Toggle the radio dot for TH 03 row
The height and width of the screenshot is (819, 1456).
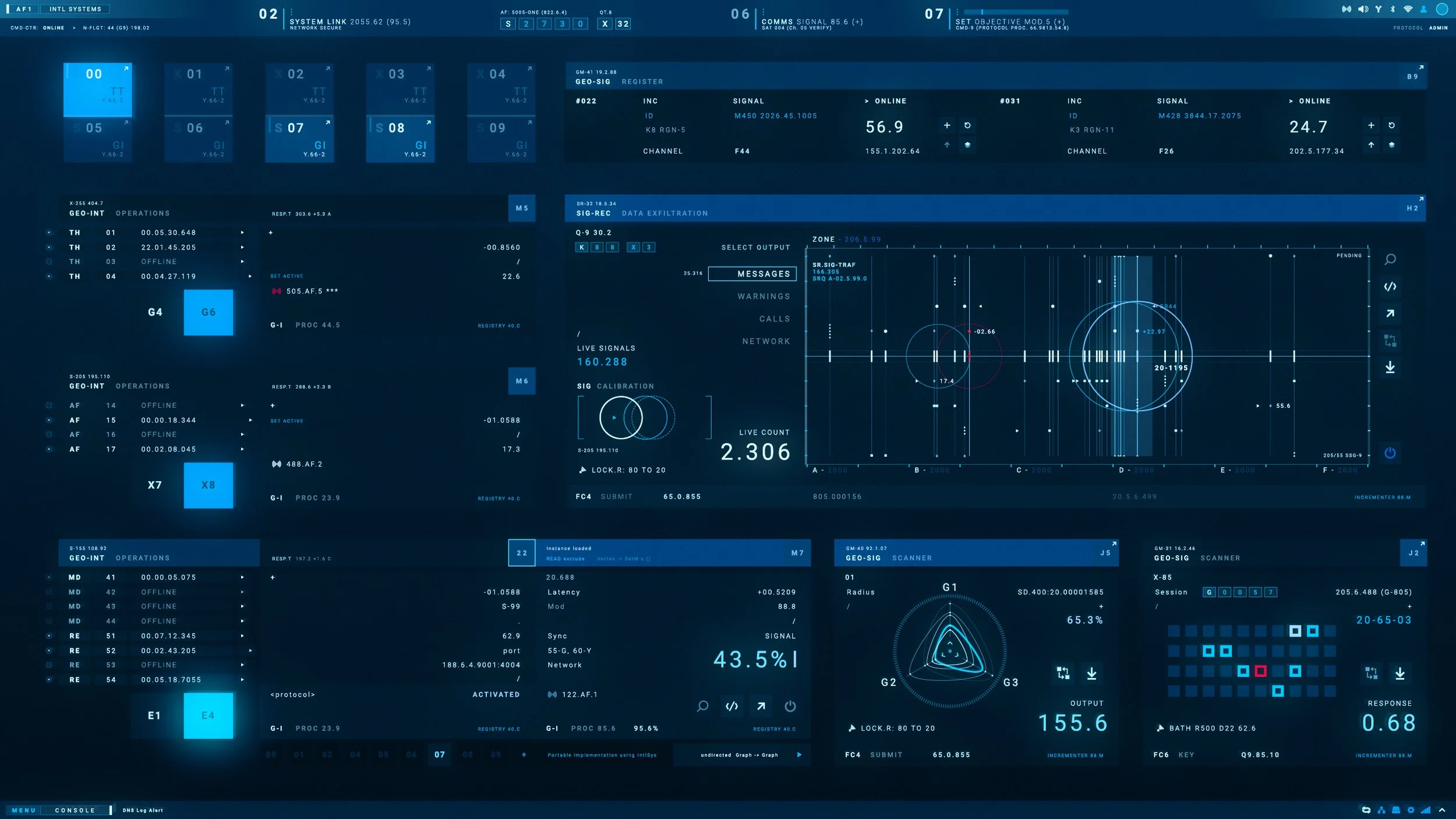point(49,262)
